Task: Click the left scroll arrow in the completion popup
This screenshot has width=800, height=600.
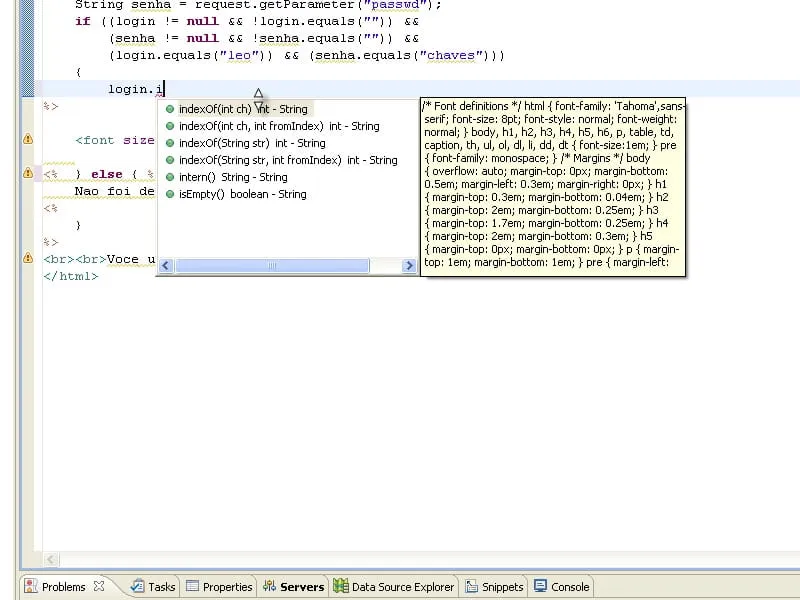Action: (x=167, y=266)
